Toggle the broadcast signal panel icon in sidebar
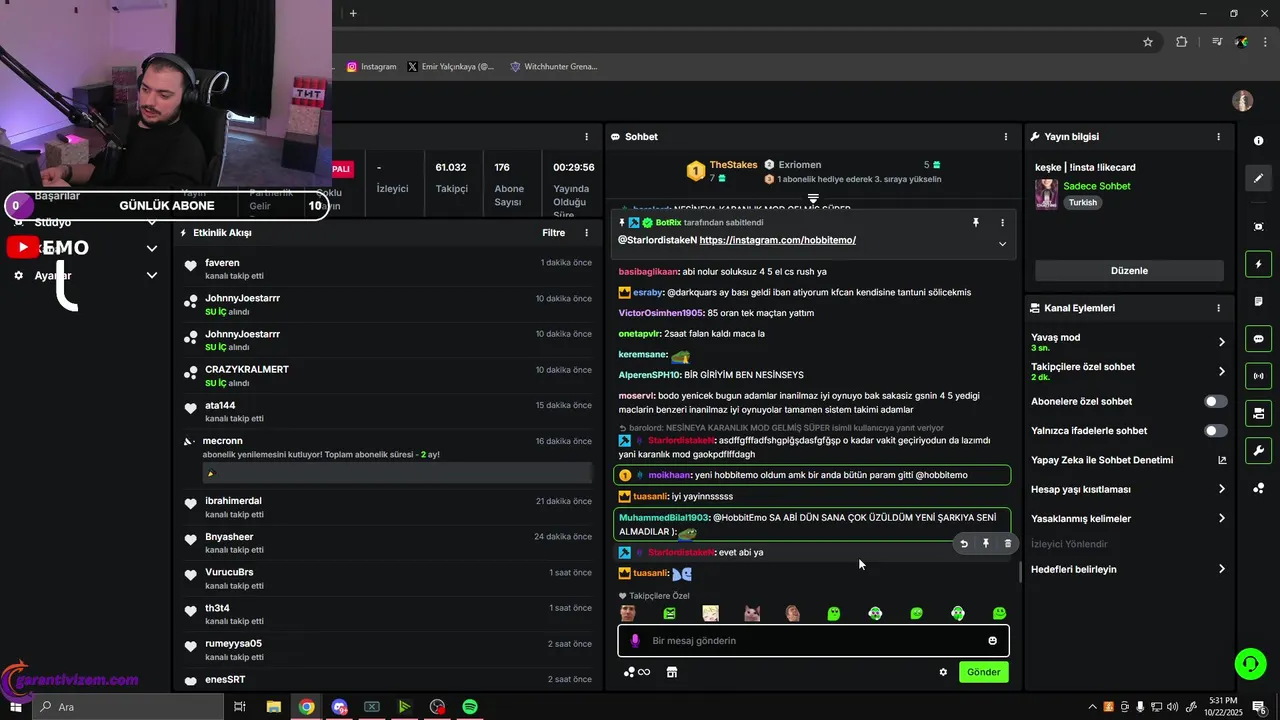 tap(1258, 376)
